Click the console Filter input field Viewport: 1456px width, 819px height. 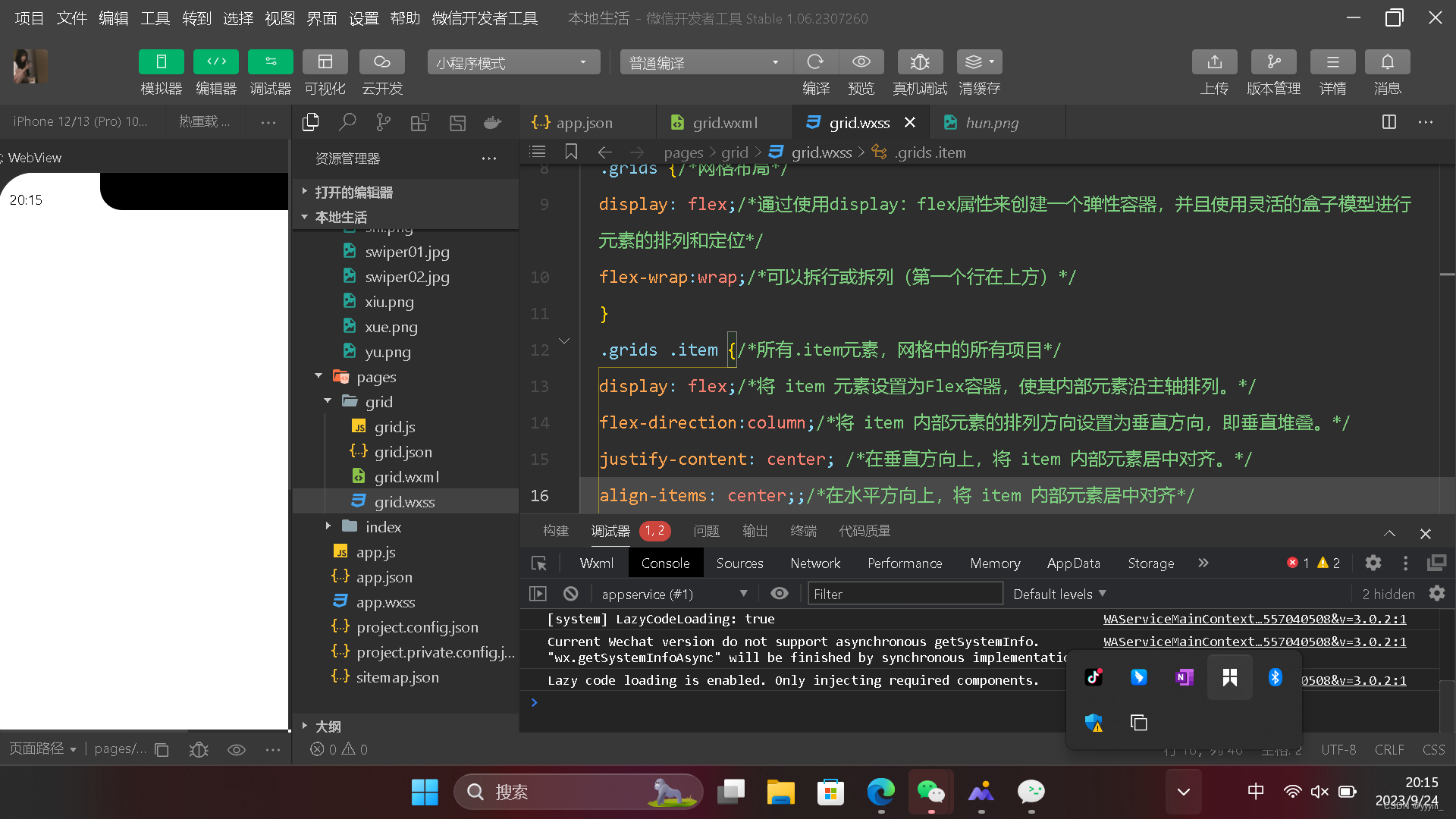(x=905, y=594)
